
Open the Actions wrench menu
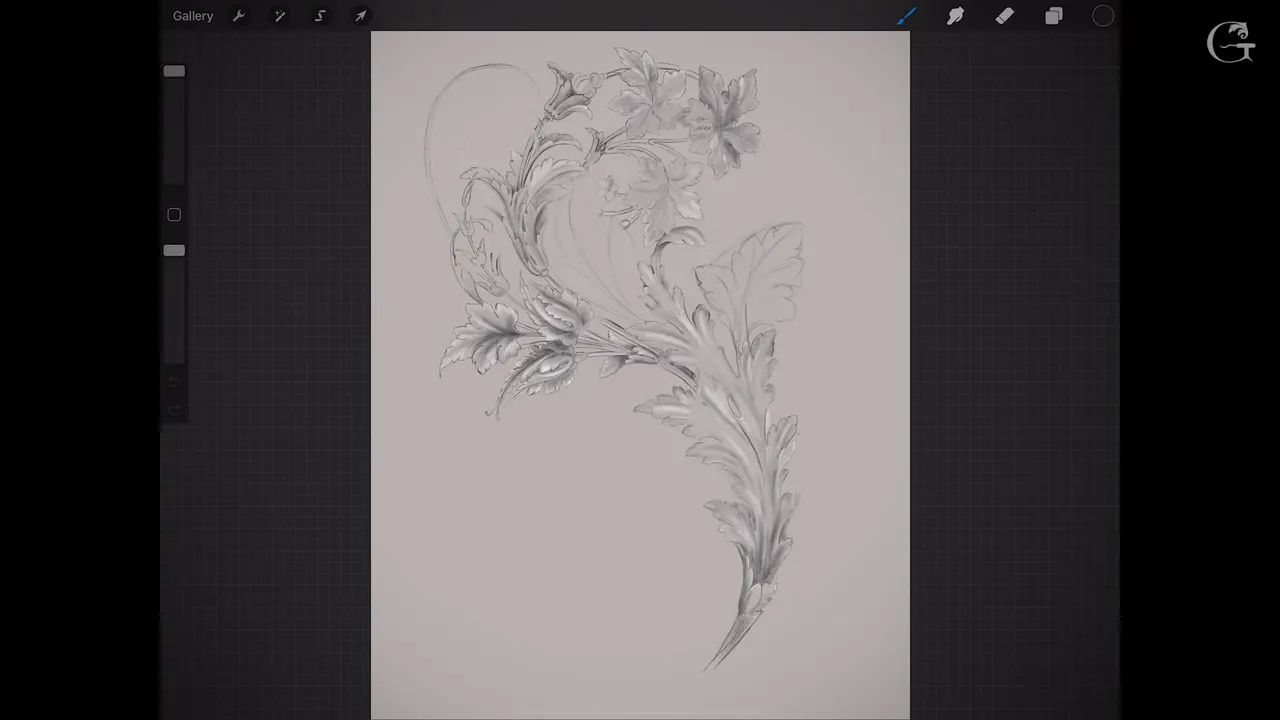(x=239, y=16)
